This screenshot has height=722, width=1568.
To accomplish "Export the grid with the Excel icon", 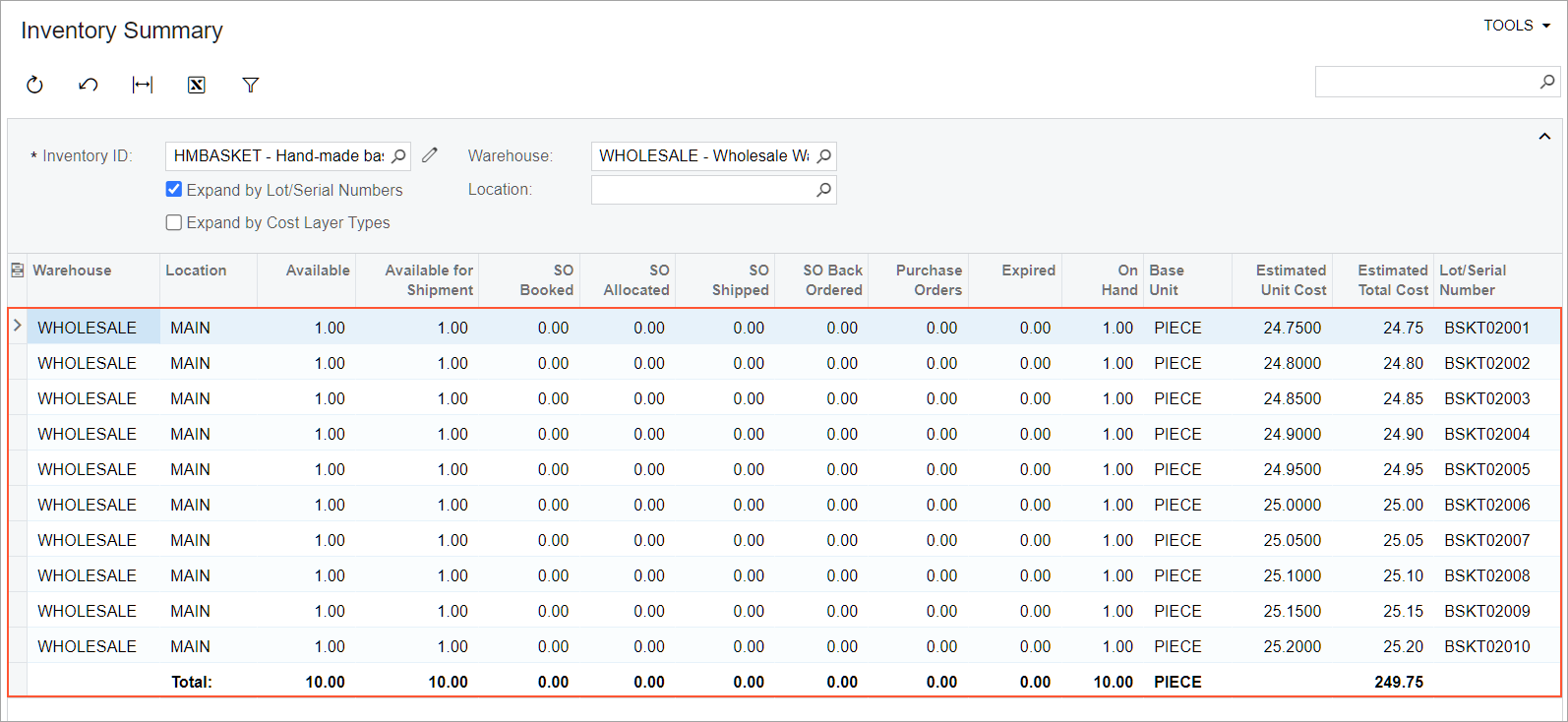I will point(197,86).
